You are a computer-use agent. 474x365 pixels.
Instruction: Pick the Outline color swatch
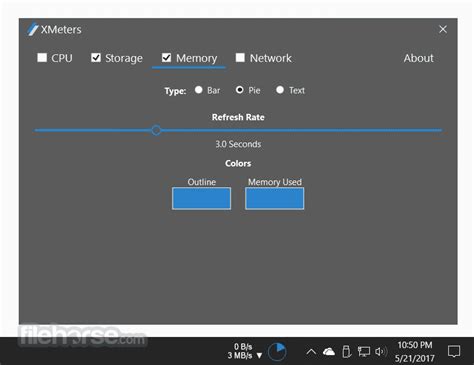201,198
